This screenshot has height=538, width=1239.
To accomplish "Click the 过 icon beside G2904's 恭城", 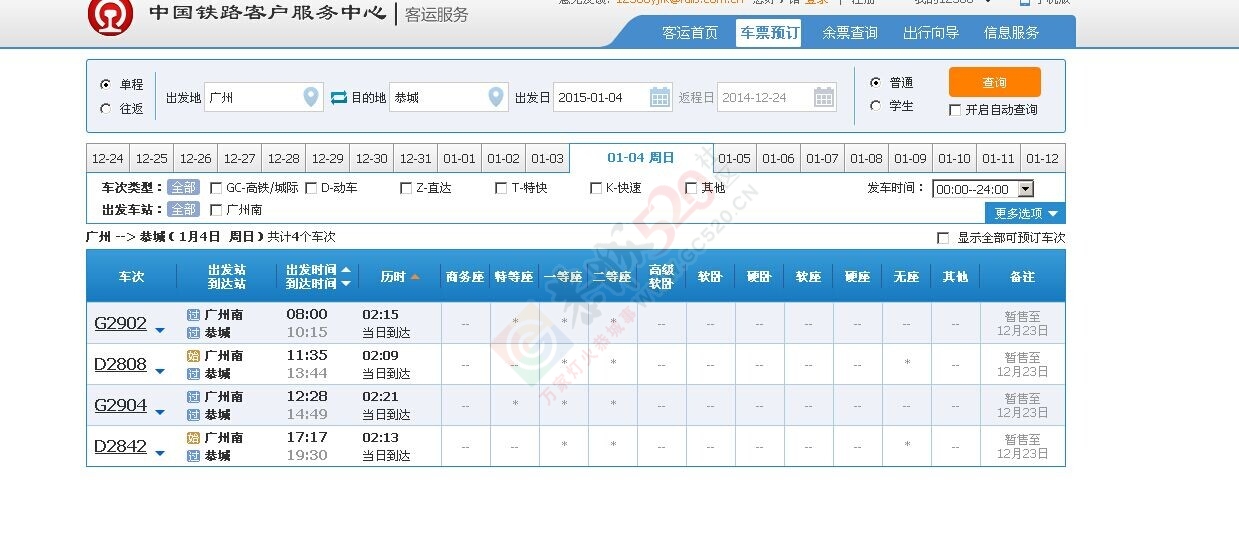I will [x=193, y=414].
